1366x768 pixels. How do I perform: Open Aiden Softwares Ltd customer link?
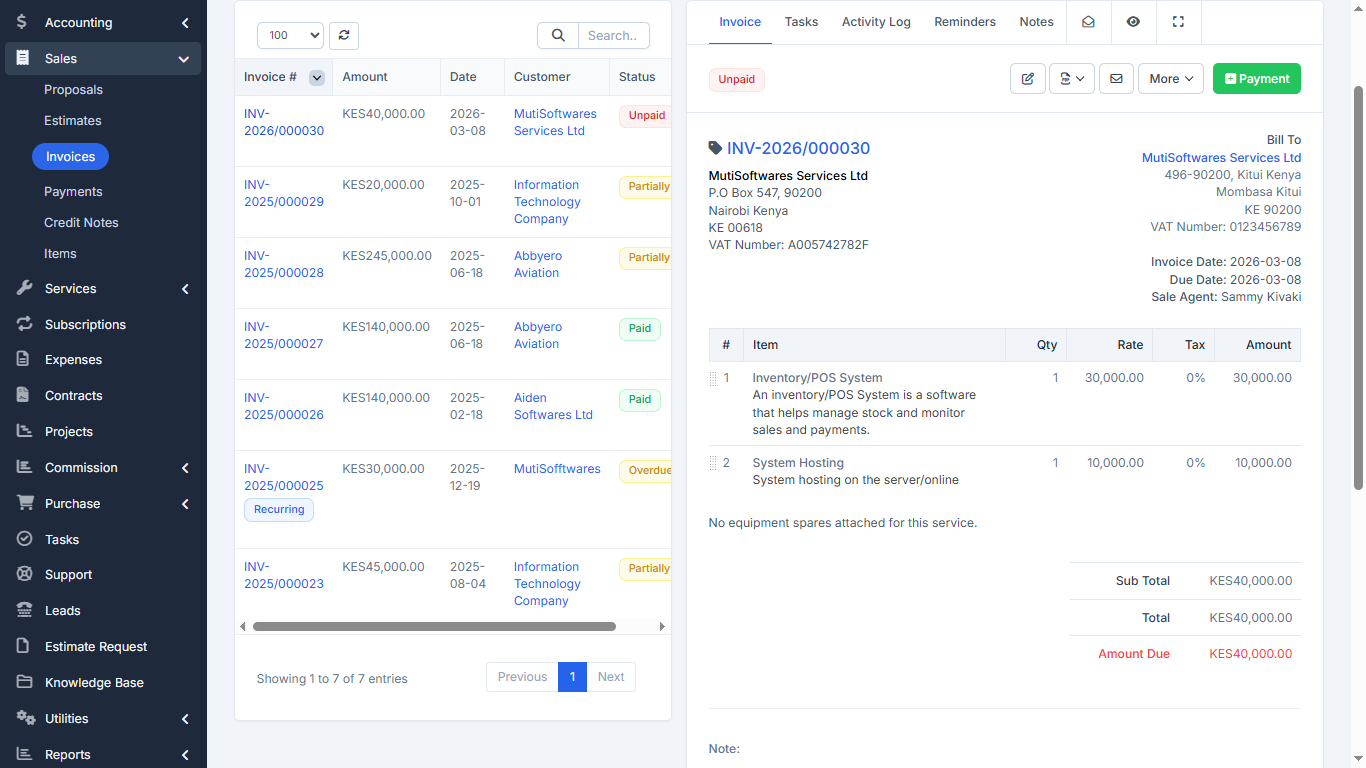coord(553,406)
